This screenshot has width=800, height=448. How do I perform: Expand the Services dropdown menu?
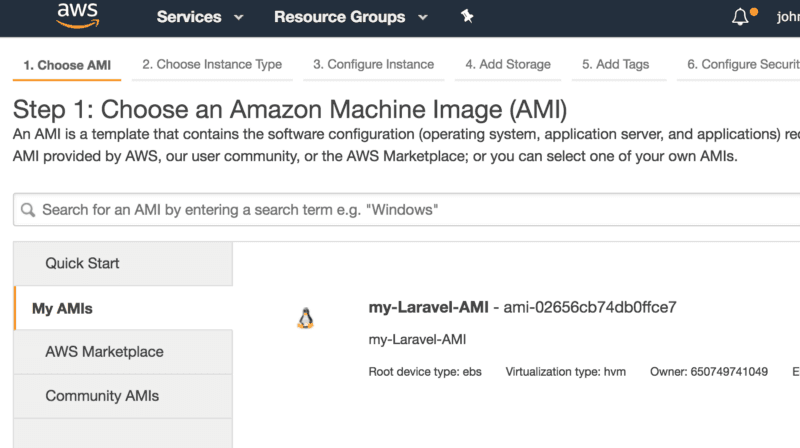point(199,17)
